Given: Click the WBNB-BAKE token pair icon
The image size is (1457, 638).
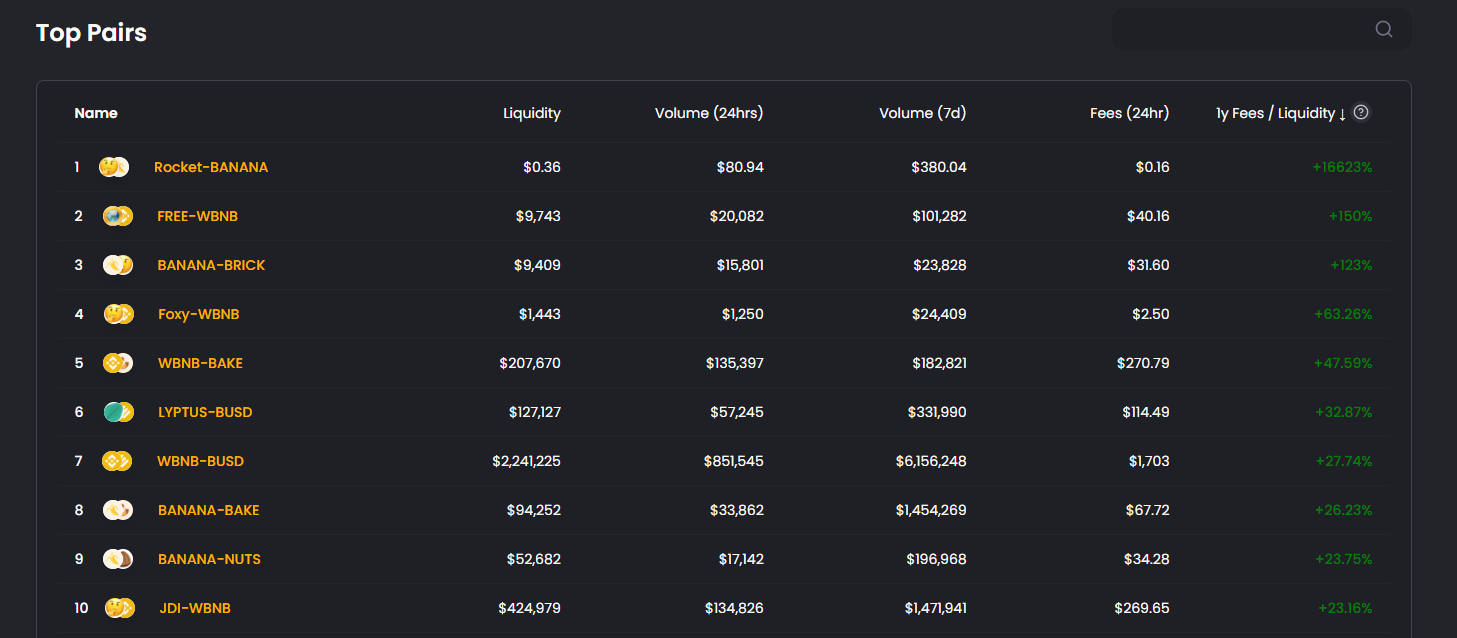Looking at the screenshot, I should 118,363.
